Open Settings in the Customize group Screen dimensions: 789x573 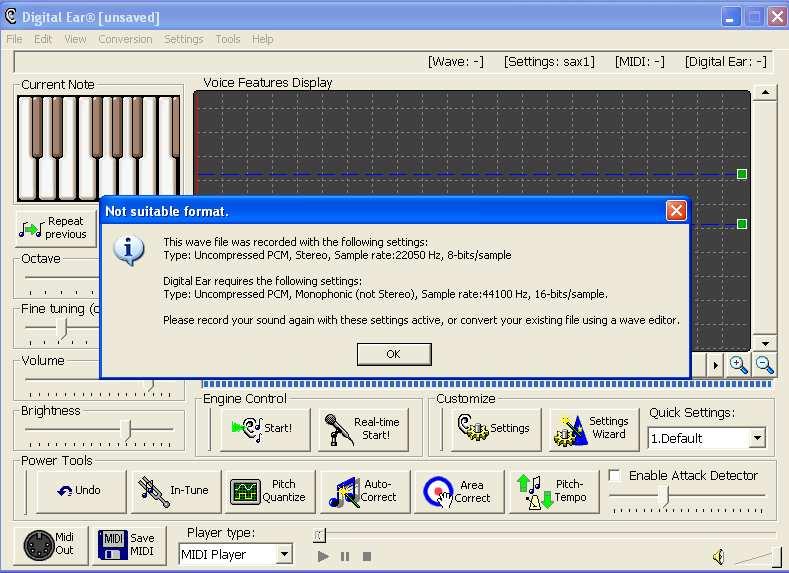pyautogui.click(x=496, y=429)
